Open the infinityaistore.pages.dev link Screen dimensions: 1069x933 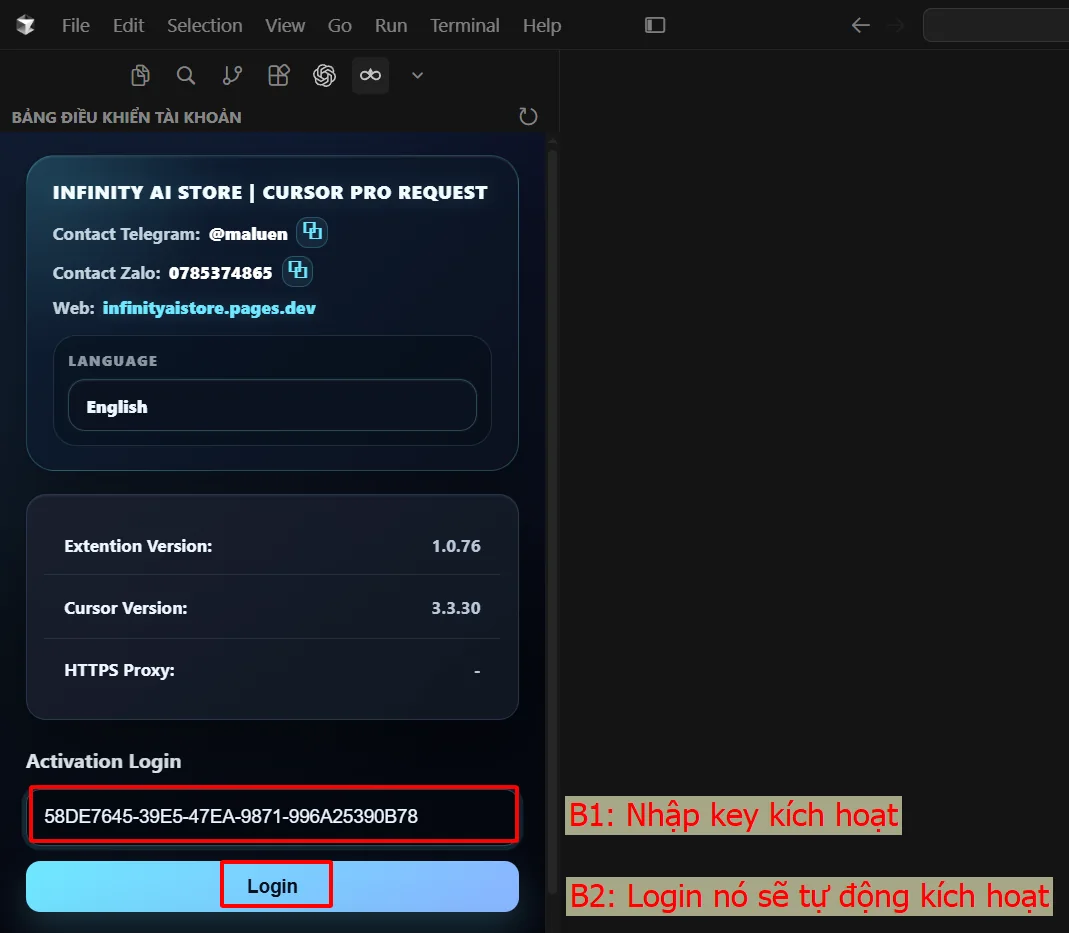click(x=209, y=308)
